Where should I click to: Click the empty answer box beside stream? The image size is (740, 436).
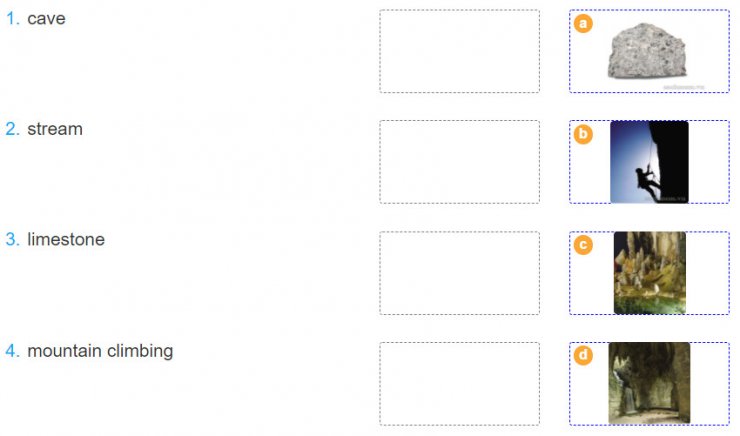pos(459,162)
